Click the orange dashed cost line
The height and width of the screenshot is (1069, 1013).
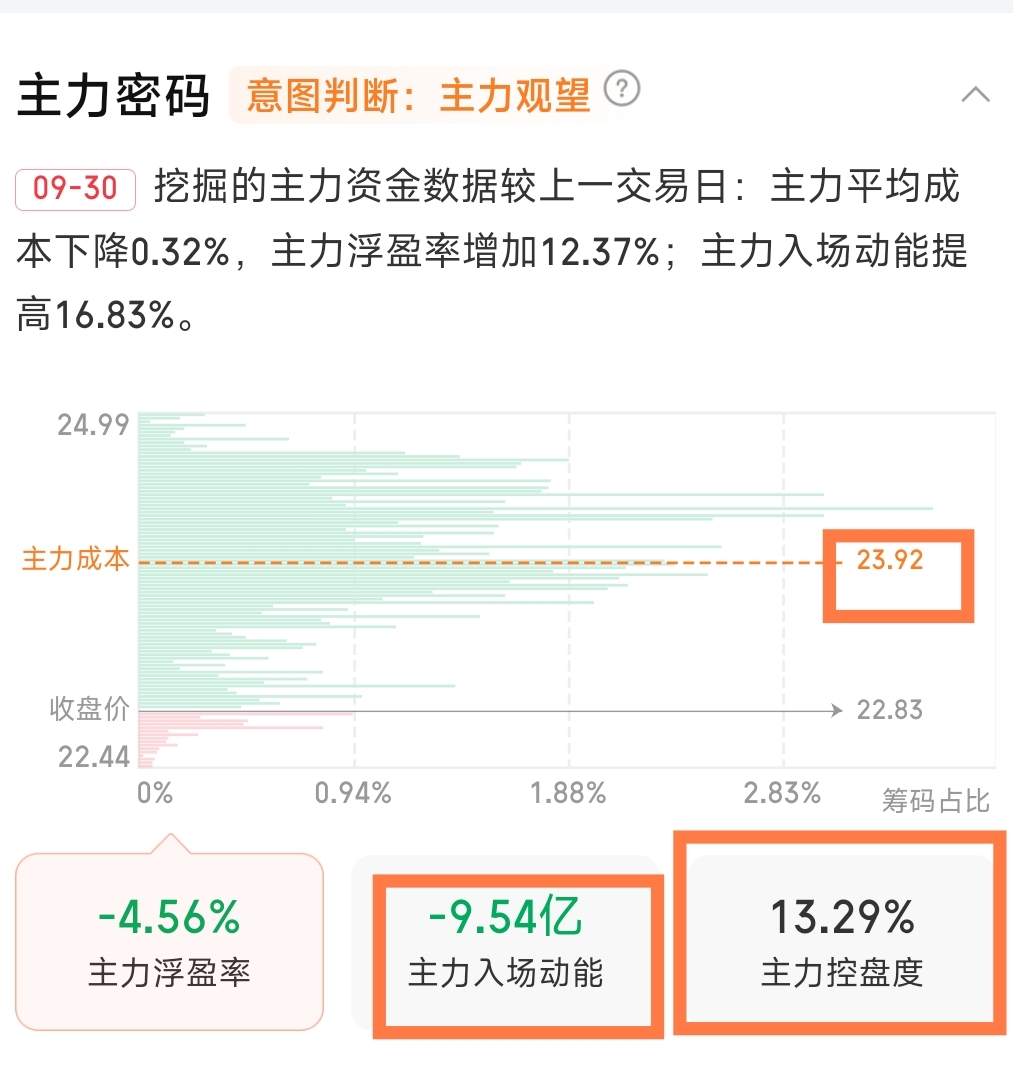pyautogui.click(x=489, y=563)
